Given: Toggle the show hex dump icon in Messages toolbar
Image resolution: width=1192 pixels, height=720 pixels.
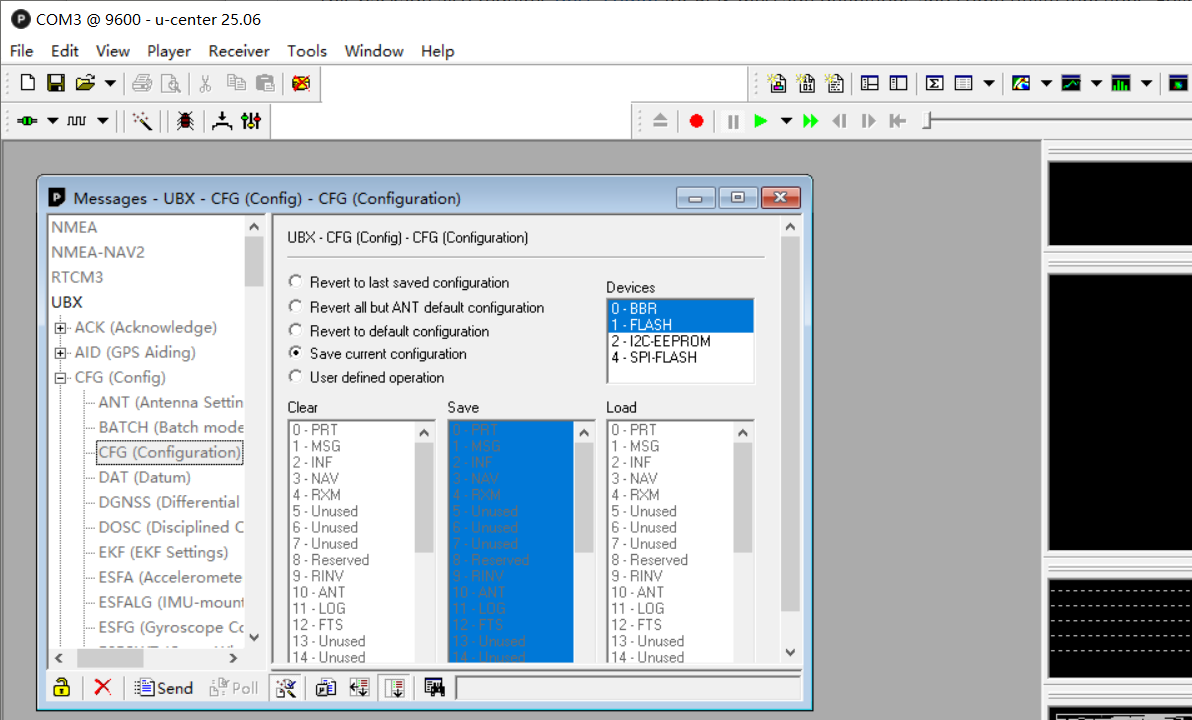Looking at the screenshot, I should pyautogui.click(x=395, y=687).
